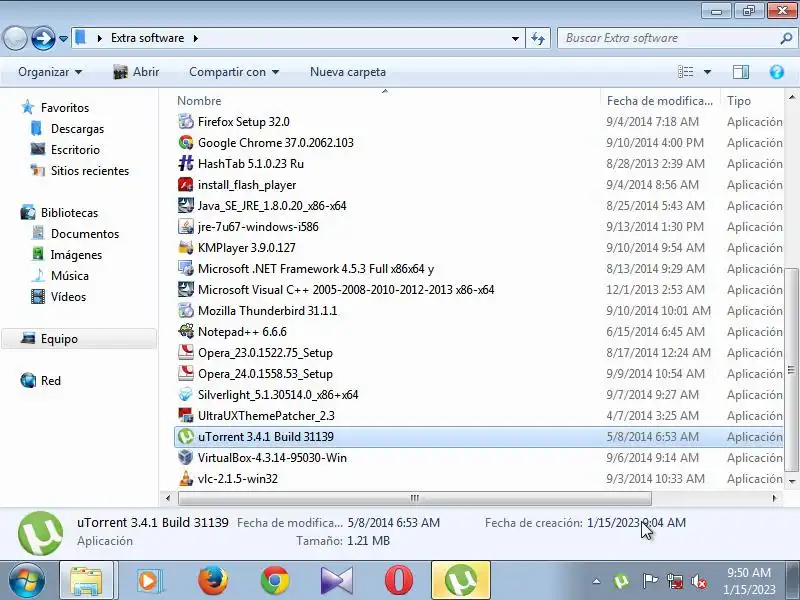This screenshot has height=600, width=800.
Task: Click the Opera_24.0.1558.53_Setup icon
Action: [186, 373]
